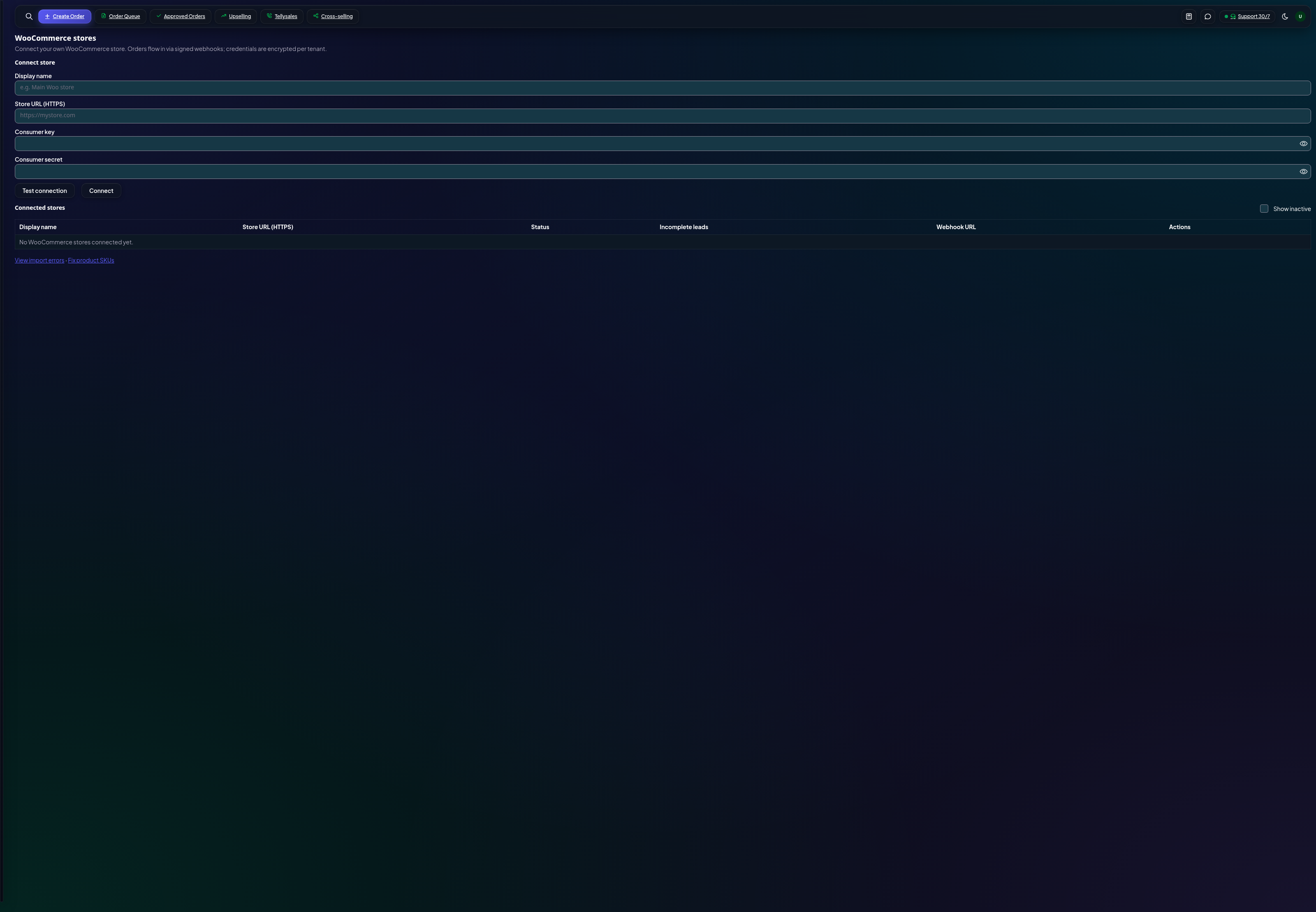Viewport: 1316px width, 912px height.
Task: Focus the Display name input field
Action: click(663, 88)
